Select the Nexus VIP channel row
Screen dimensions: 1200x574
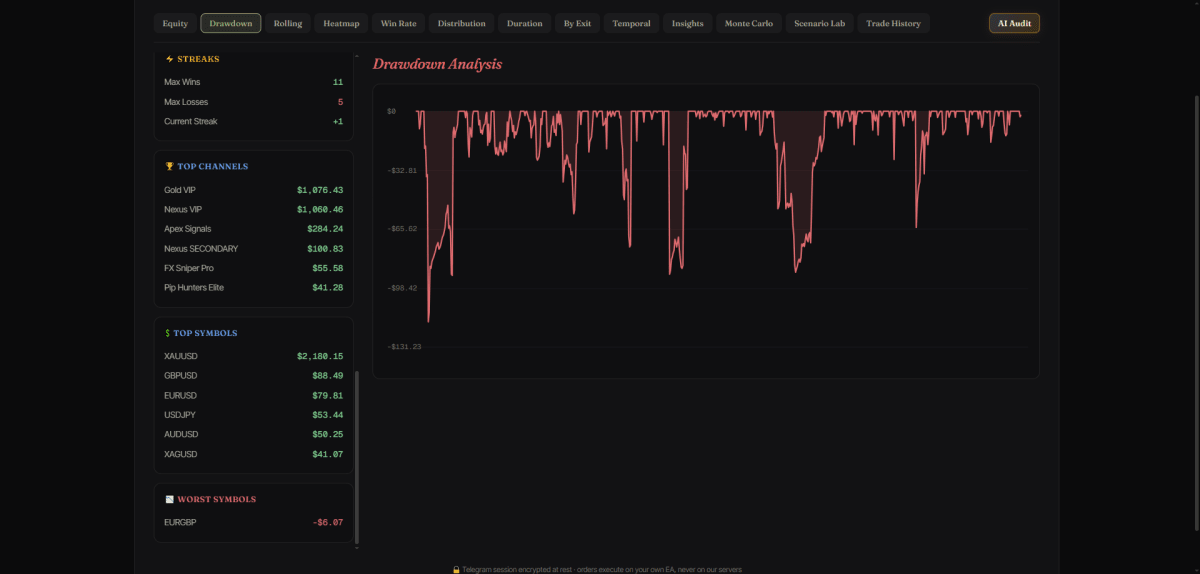(x=254, y=209)
